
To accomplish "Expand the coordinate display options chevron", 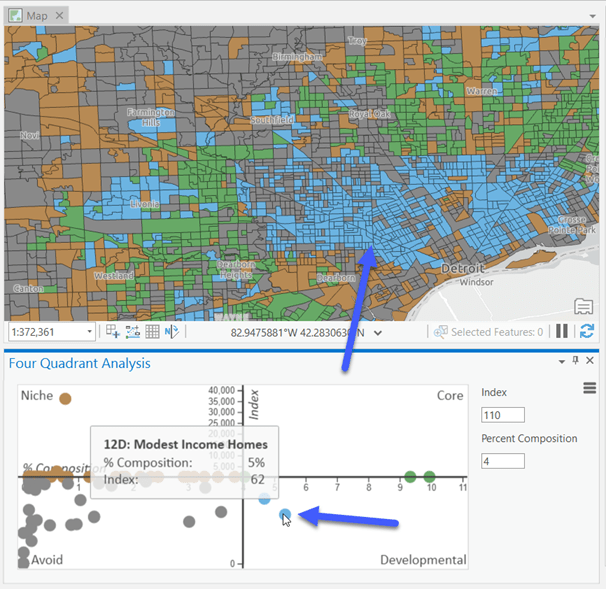I will [378, 332].
